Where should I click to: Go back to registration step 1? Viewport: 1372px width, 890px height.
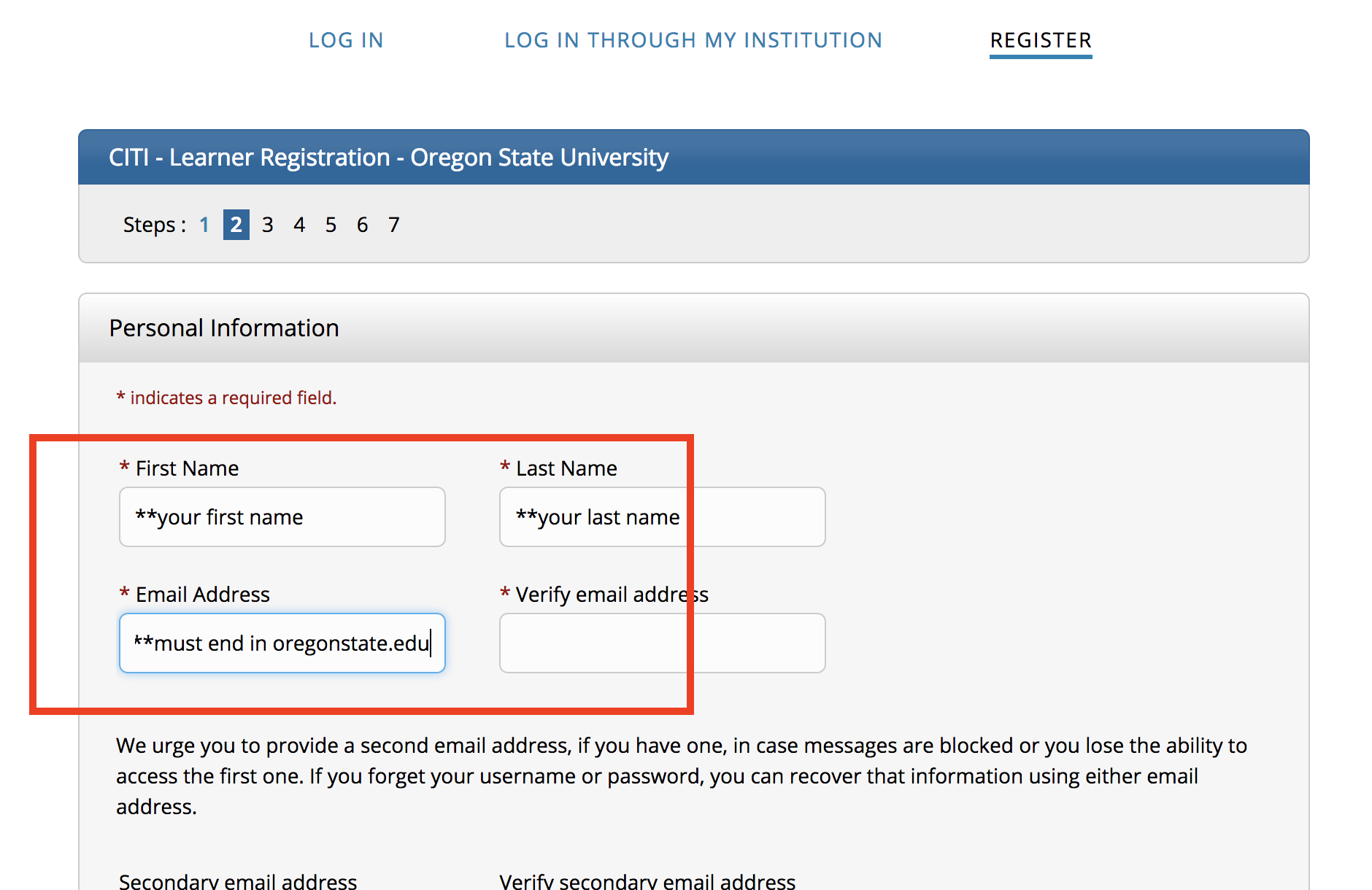(204, 225)
